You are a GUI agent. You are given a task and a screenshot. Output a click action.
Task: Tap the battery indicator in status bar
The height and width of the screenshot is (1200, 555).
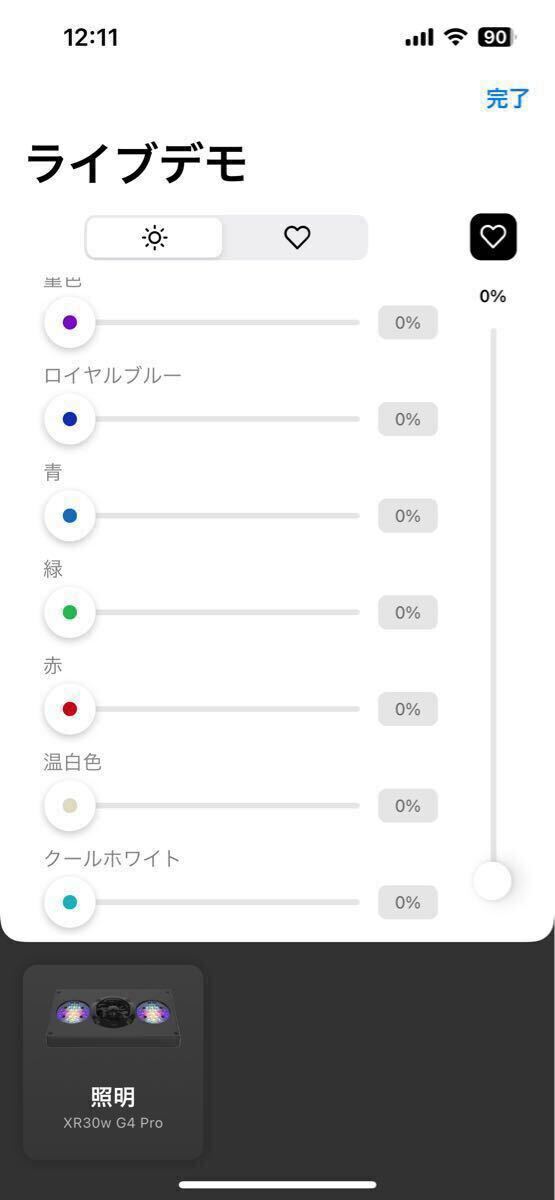click(496, 38)
